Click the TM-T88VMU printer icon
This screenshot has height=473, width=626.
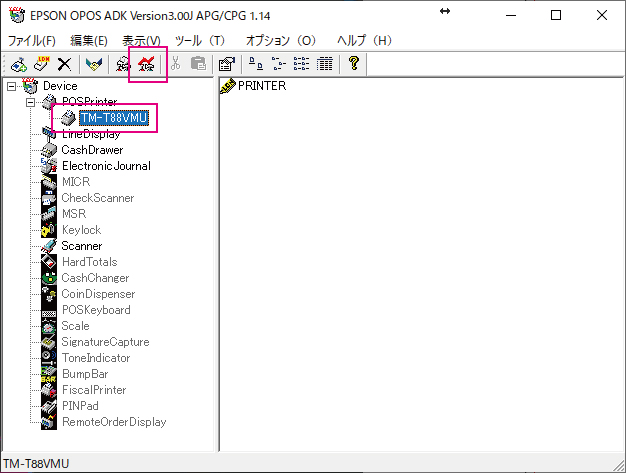(x=69, y=118)
